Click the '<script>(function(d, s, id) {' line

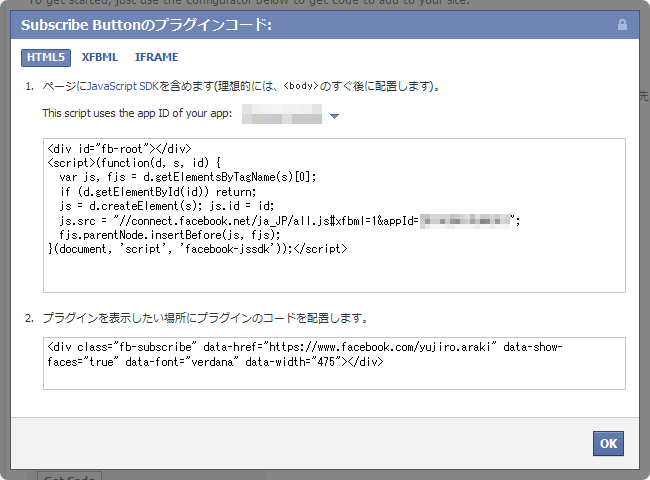[134, 163]
